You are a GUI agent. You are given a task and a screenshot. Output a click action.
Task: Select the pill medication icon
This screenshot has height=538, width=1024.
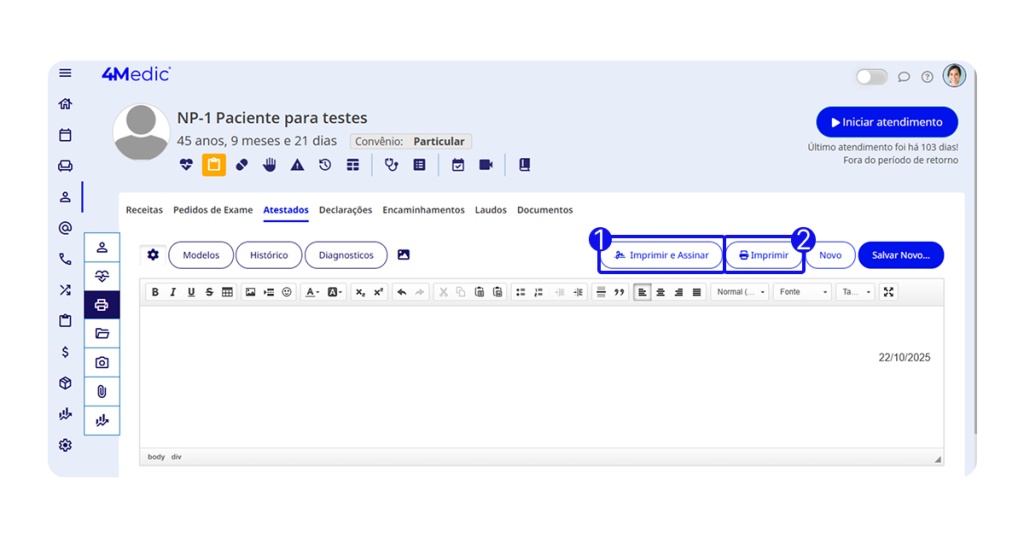click(x=242, y=165)
